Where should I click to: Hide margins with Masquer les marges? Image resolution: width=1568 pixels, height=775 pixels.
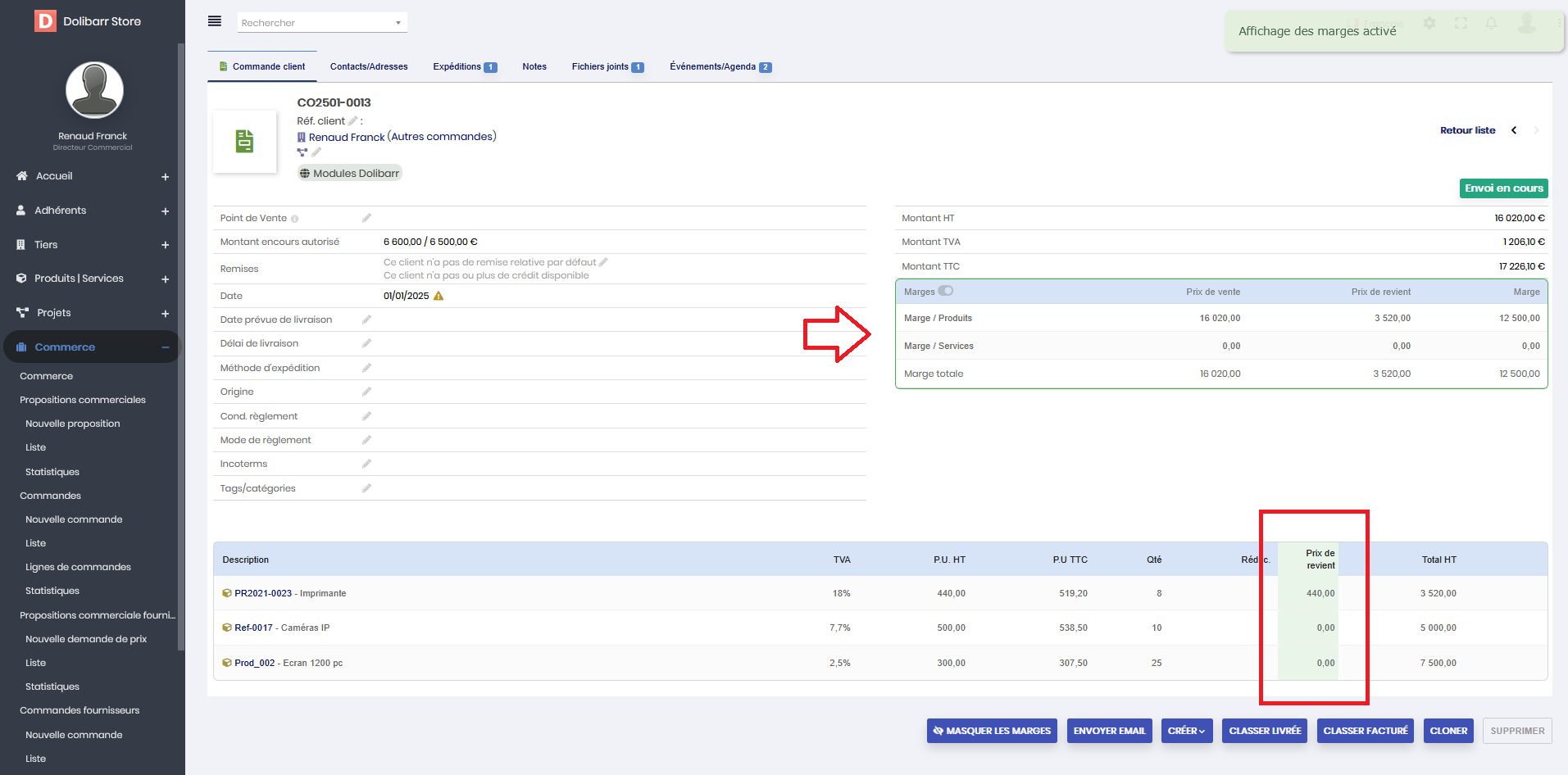pyautogui.click(x=992, y=731)
